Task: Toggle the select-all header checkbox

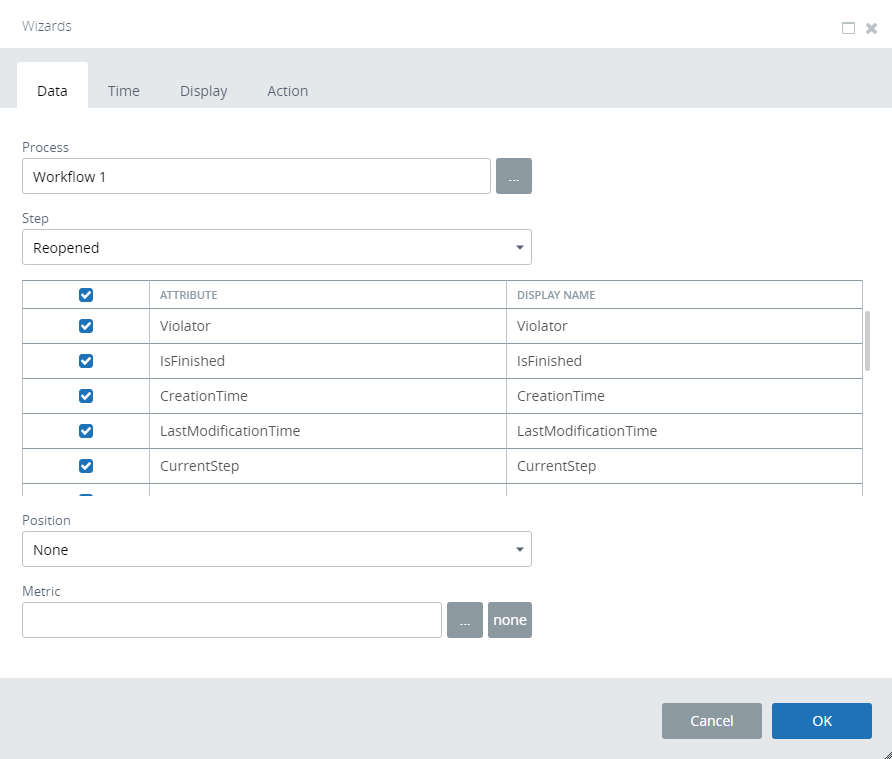Action: (x=86, y=295)
